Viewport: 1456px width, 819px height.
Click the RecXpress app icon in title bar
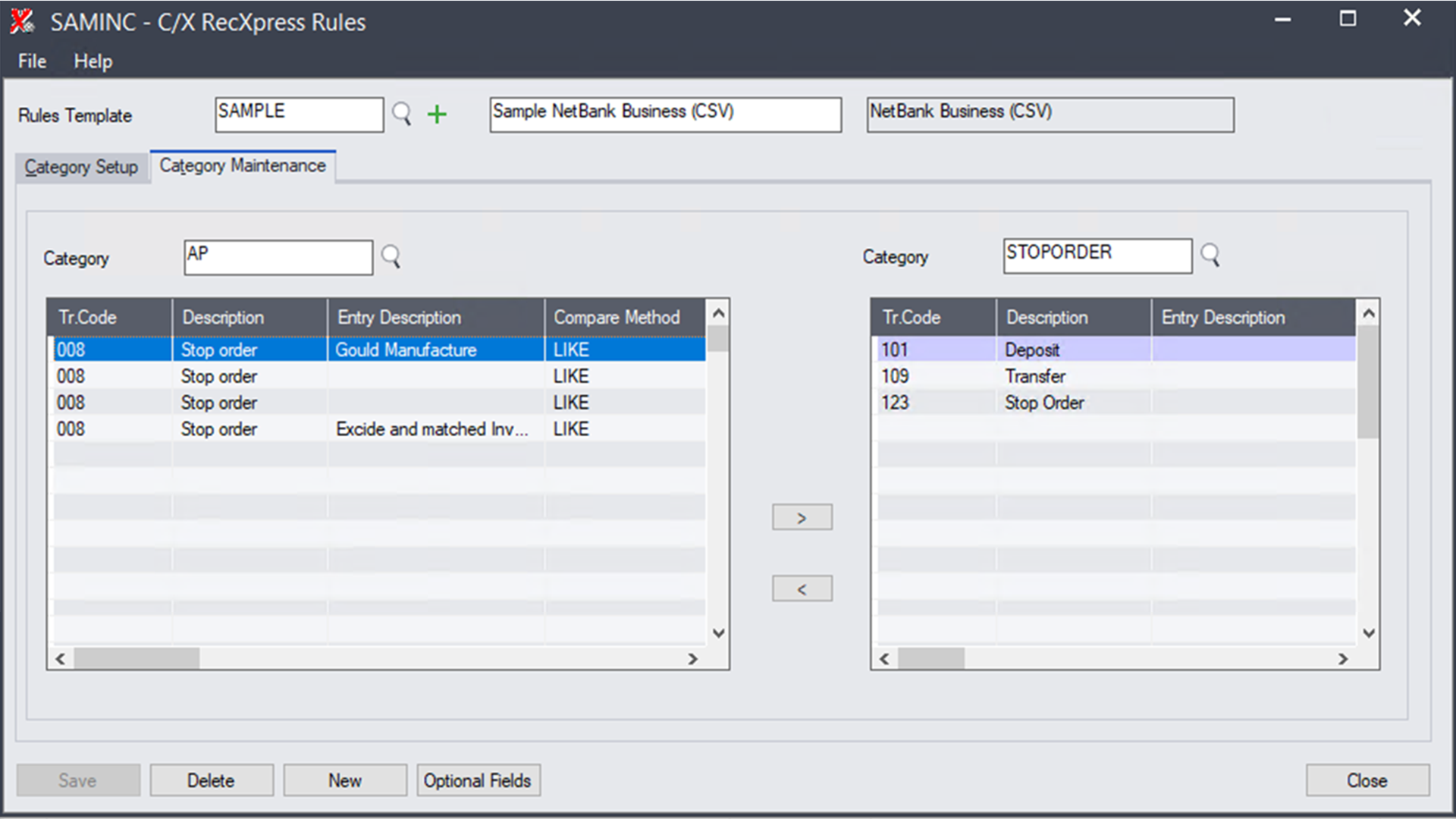22,21
